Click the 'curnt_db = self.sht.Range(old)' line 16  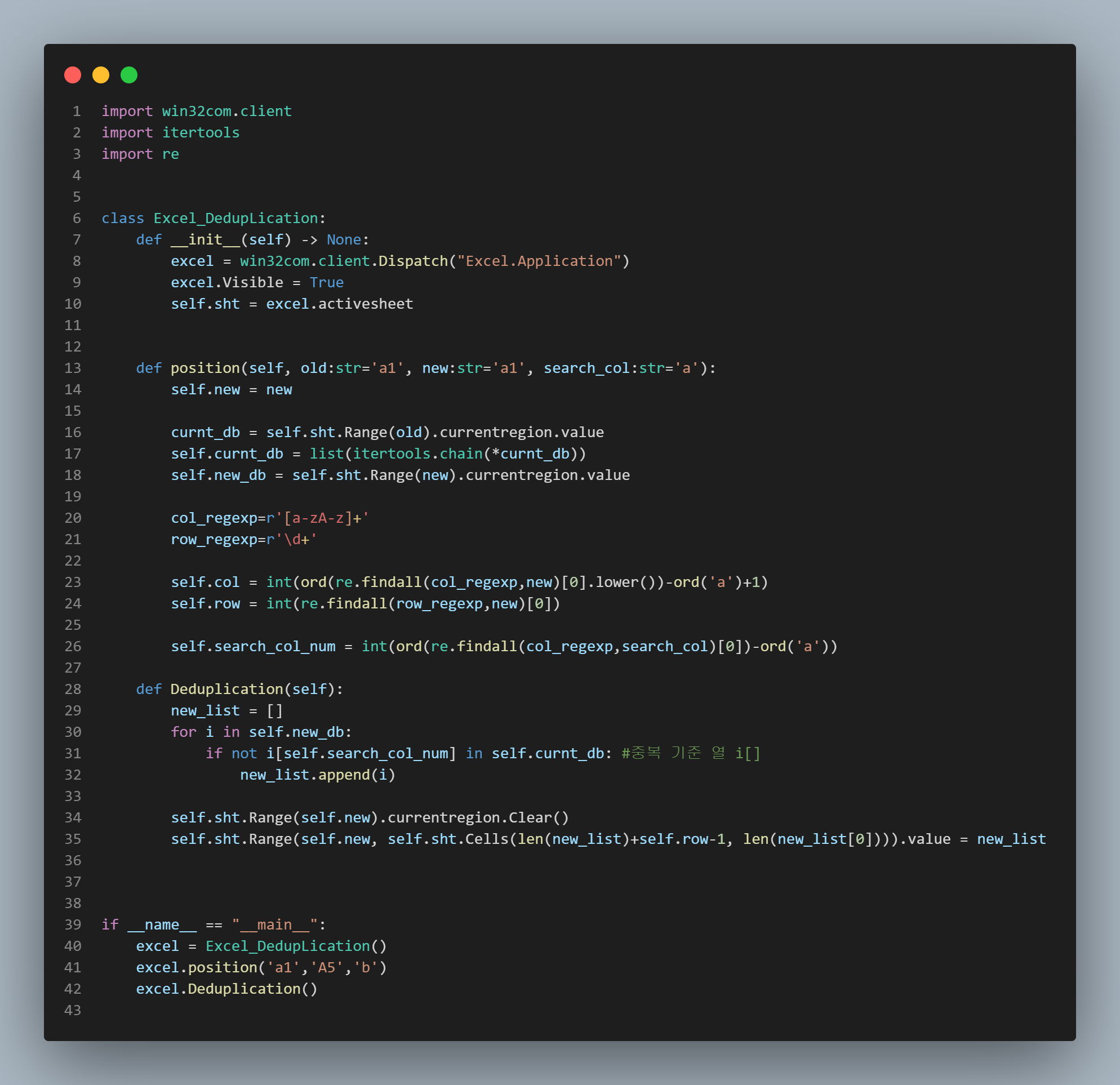point(388,433)
